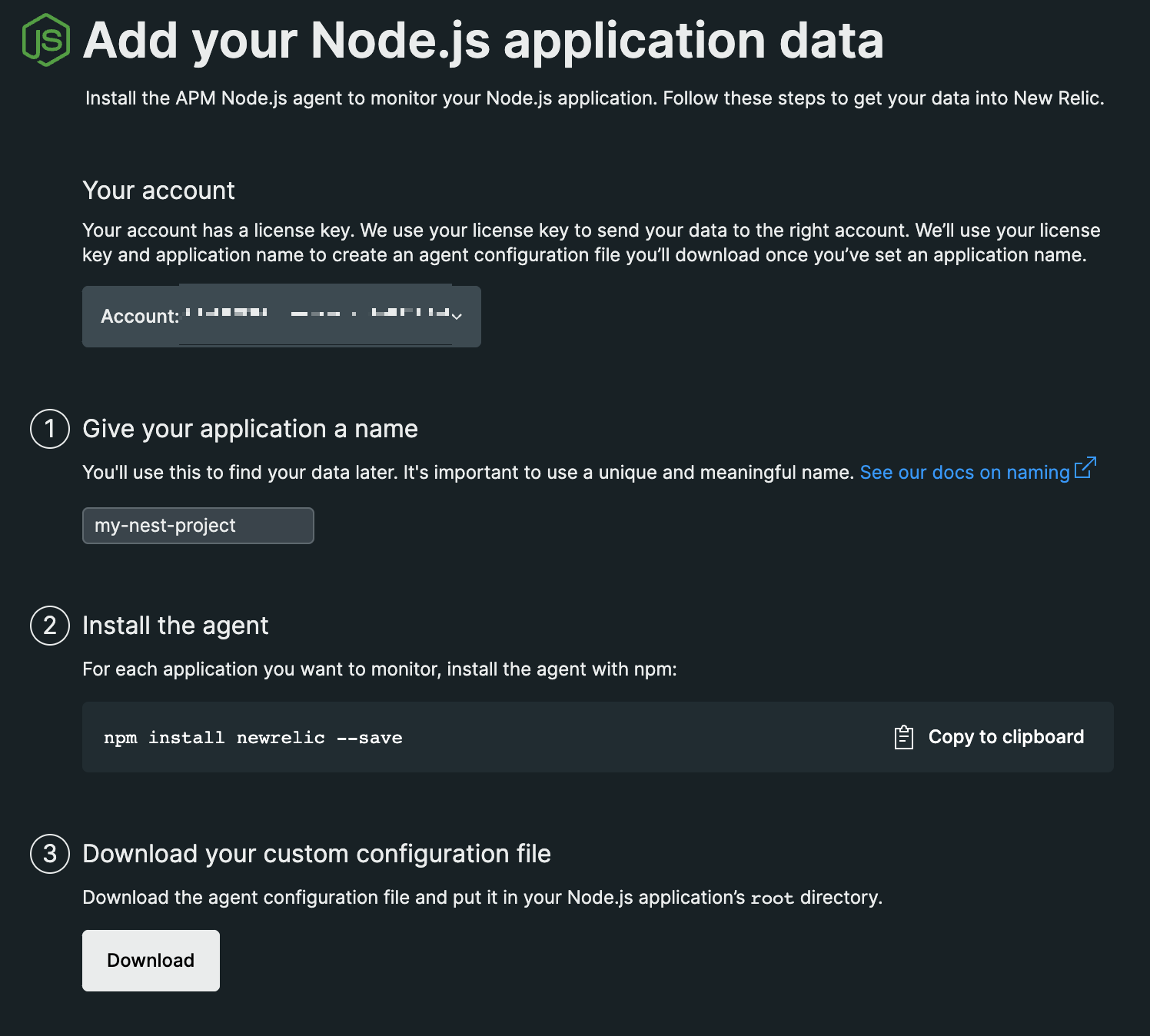Click the Node.js hexagon logo icon
The height and width of the screenshot is (1036, 1150).
click(46, 40)
